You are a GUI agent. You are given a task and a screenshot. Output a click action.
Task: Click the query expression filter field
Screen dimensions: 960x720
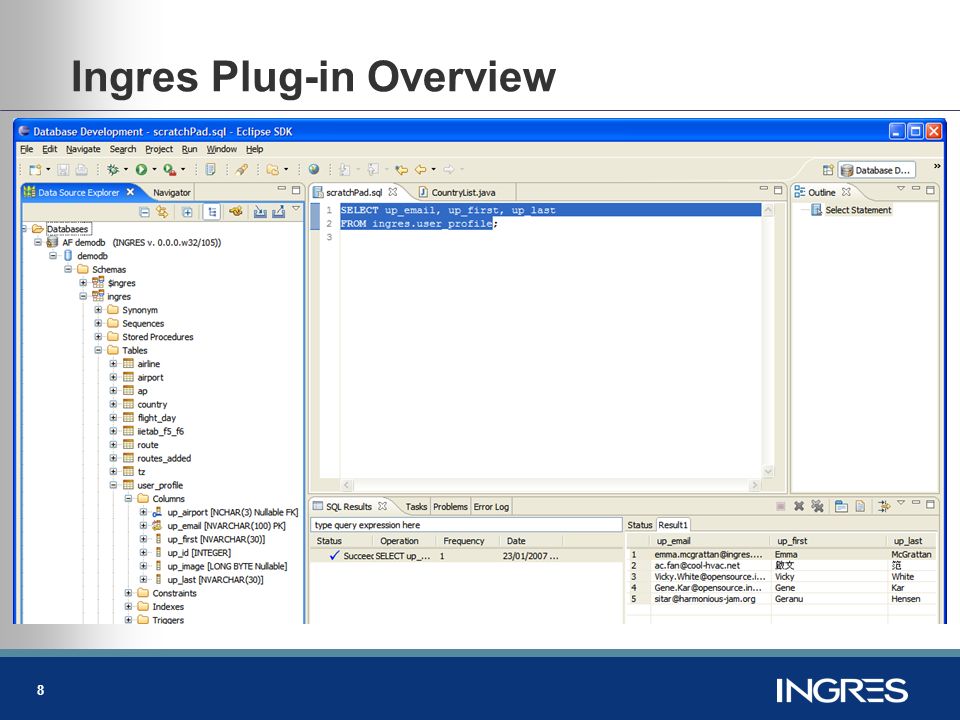466,525
